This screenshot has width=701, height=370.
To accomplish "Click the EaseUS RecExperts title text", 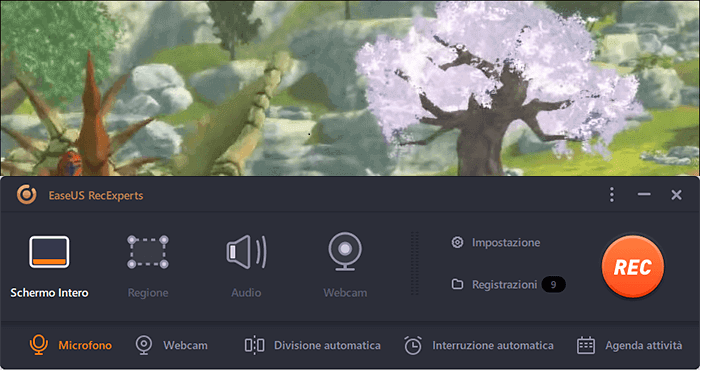I will click(96, 195).
